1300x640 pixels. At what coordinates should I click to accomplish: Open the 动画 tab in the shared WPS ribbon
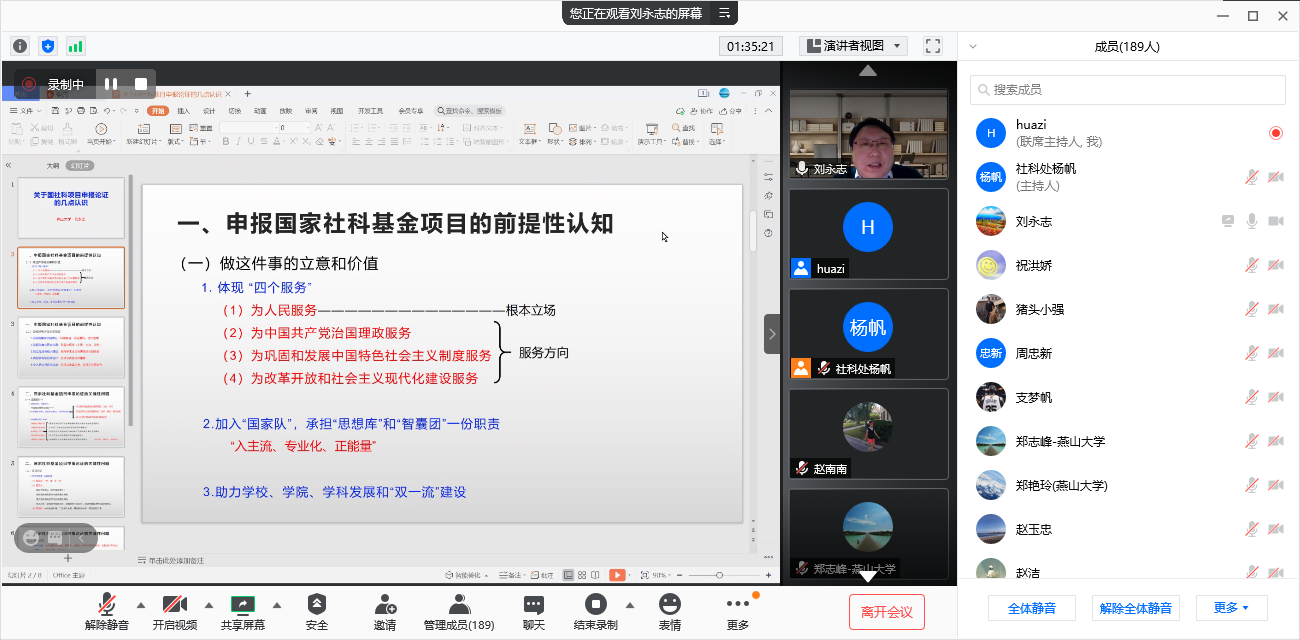[x=260, y=111]
